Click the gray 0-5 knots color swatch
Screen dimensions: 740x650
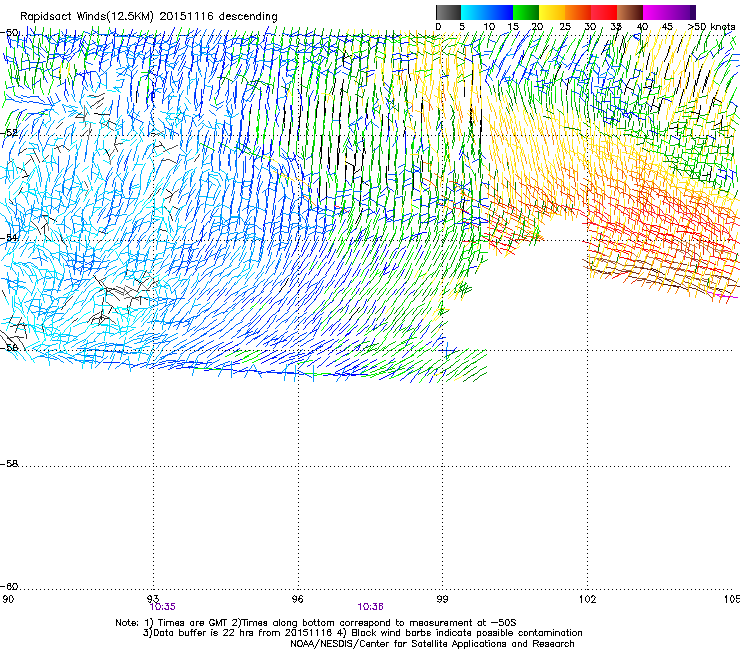(x=448, y=12)
